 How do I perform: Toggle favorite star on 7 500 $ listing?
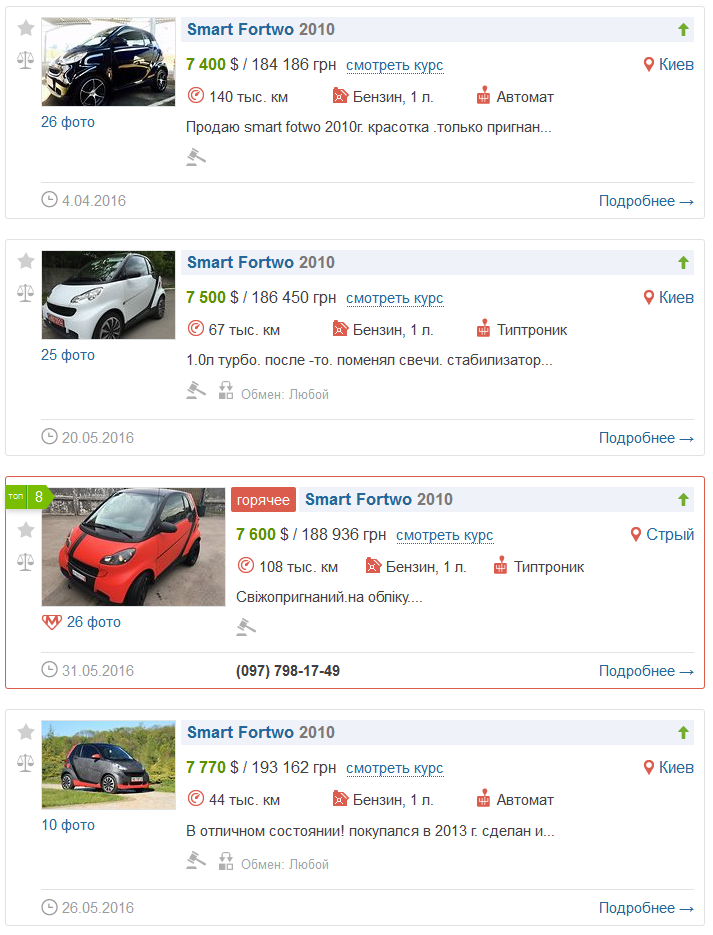[25, 262]
